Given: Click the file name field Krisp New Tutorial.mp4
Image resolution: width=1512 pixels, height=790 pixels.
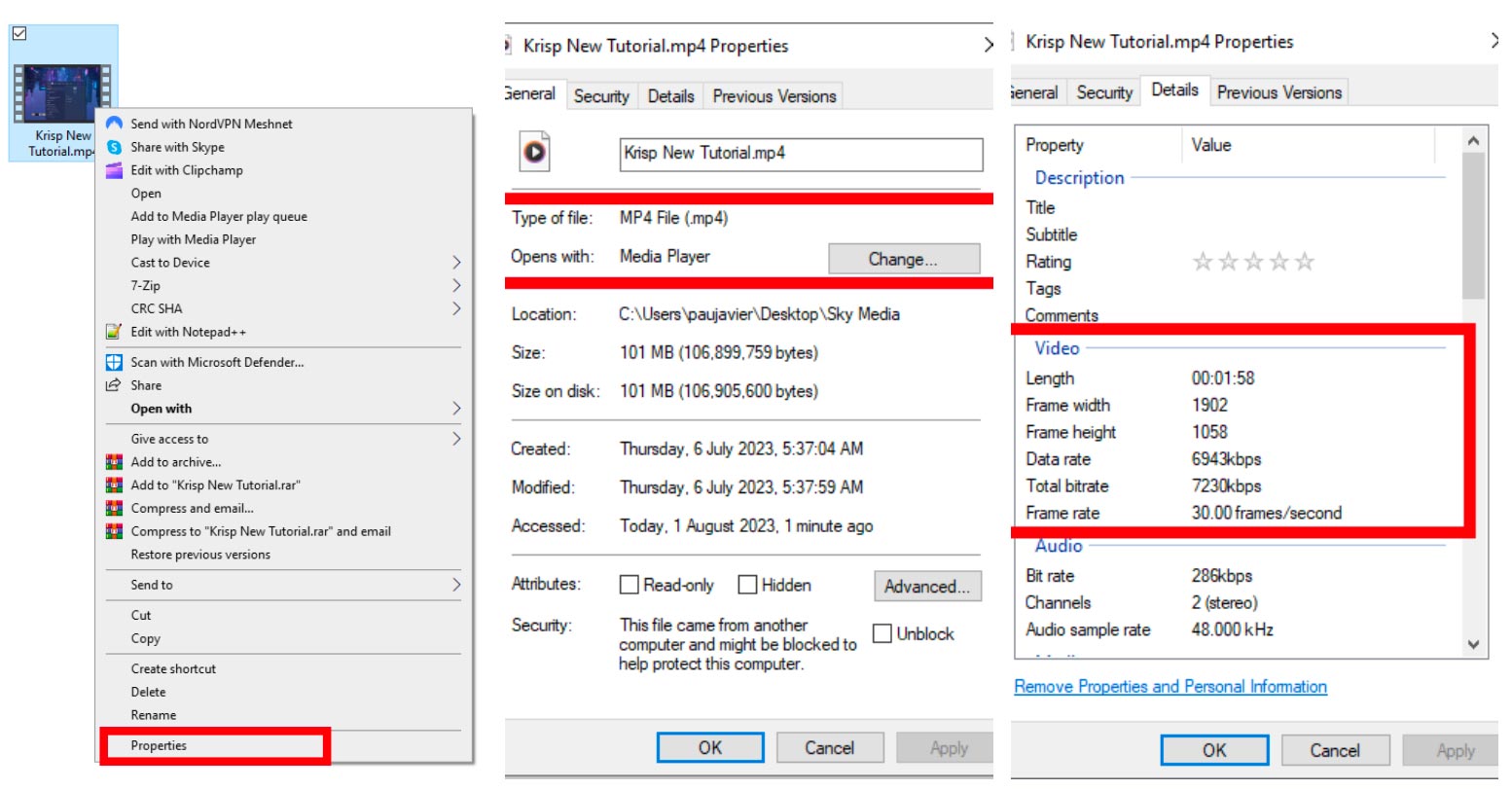Looking at the screenshot, I should pos(800,154).
